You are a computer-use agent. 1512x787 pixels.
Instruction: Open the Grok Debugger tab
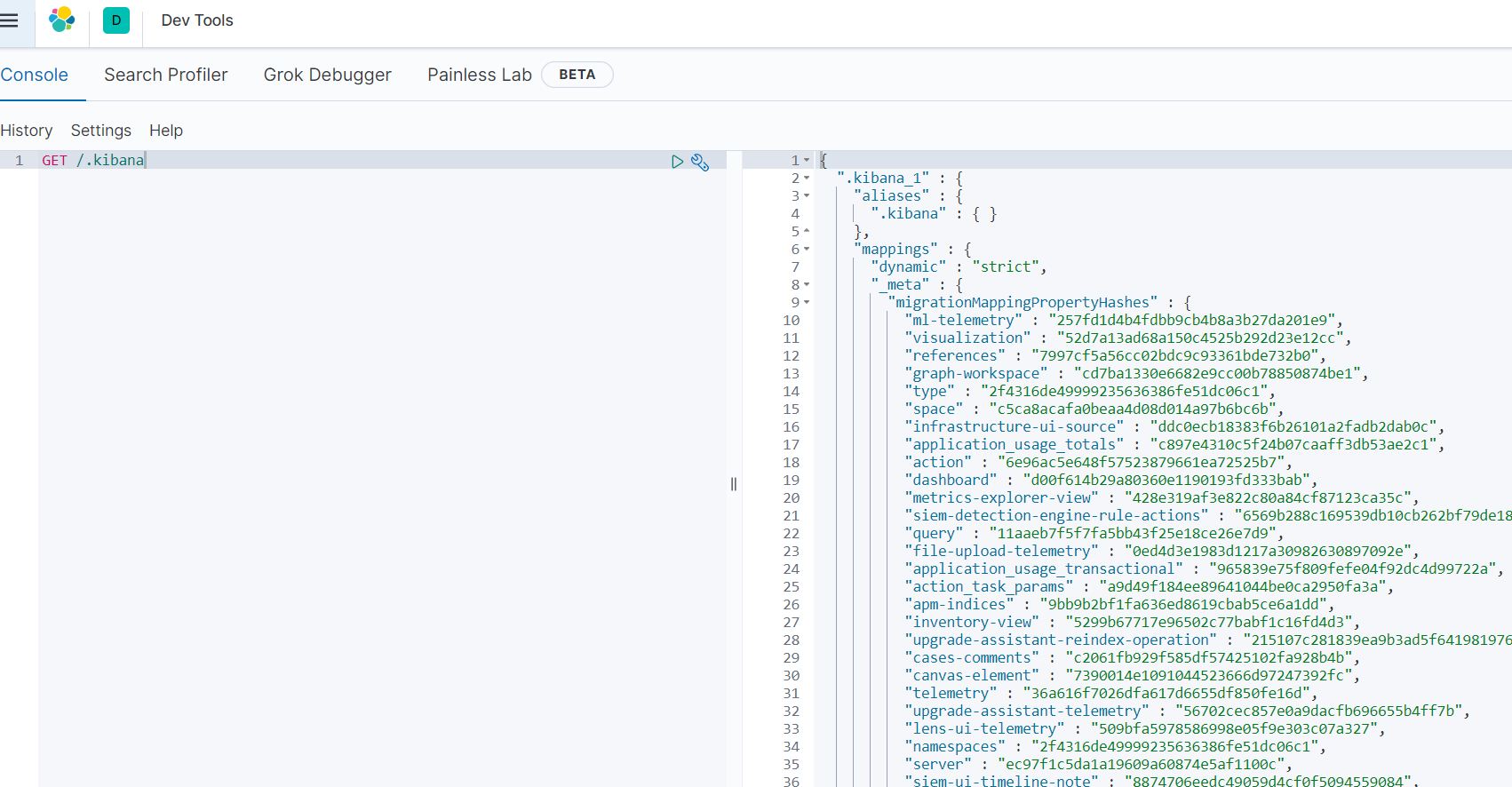click(x=328, y=75)
